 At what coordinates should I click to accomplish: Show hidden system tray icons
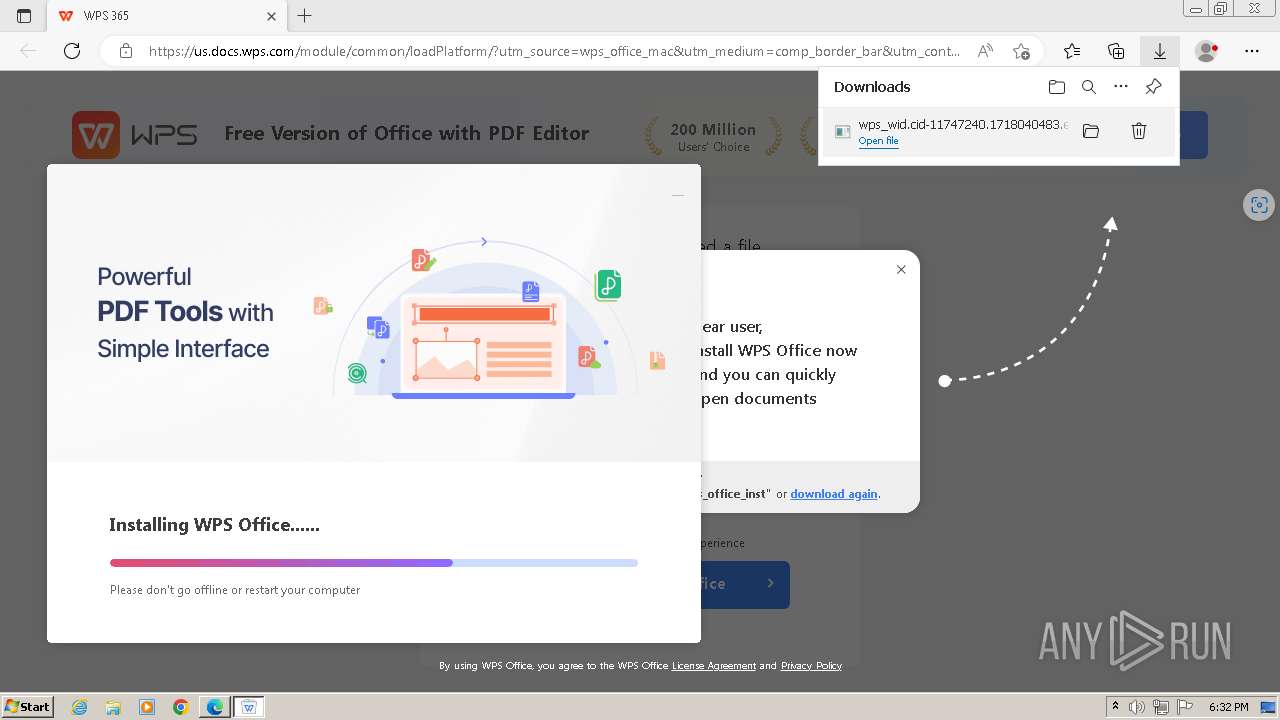pyautogui.click(x=1116, y=707)
